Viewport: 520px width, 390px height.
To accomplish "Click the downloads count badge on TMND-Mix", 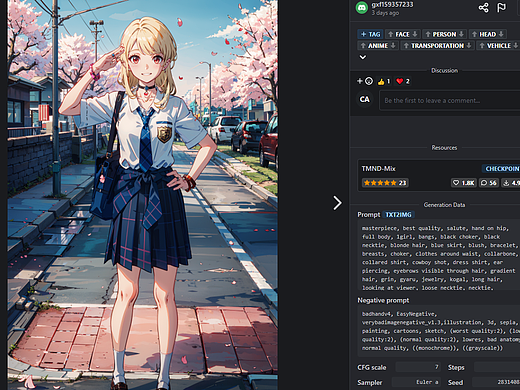I will (x=510, y=183).
